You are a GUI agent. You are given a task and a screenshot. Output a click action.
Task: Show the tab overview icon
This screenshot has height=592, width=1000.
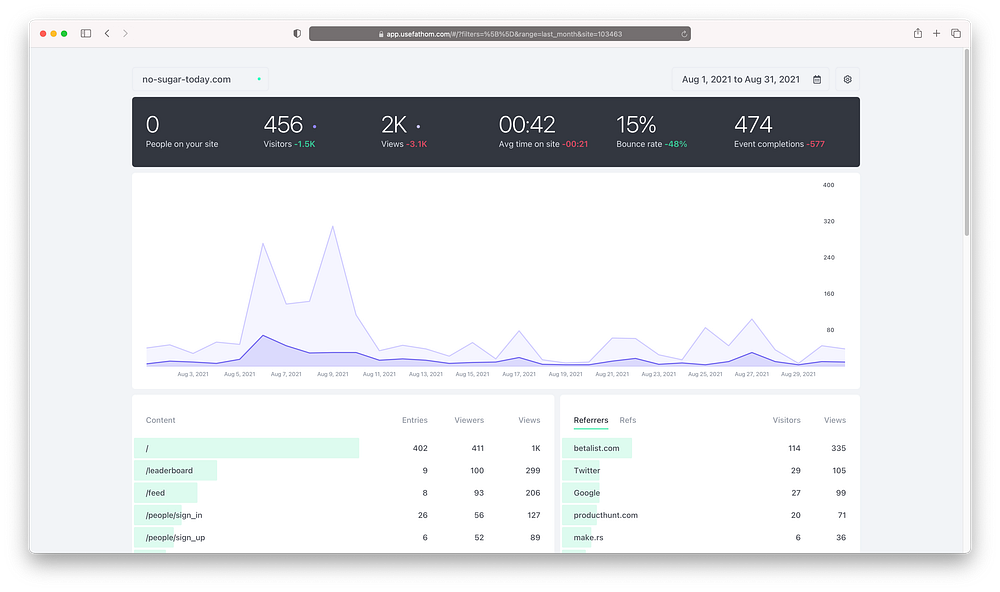pyautogui.click(x=955, y=33)
